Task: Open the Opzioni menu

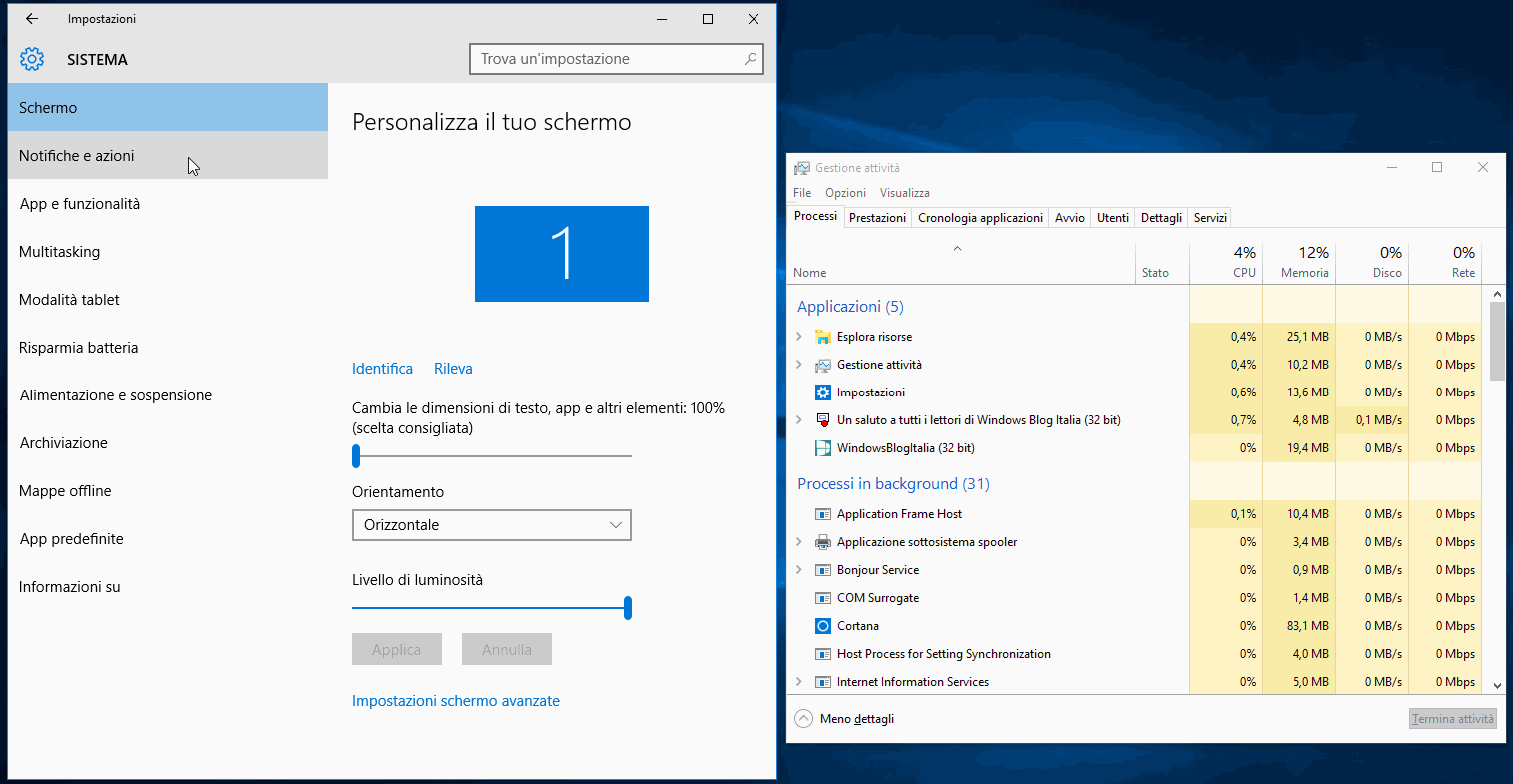Action: [845, 193]
